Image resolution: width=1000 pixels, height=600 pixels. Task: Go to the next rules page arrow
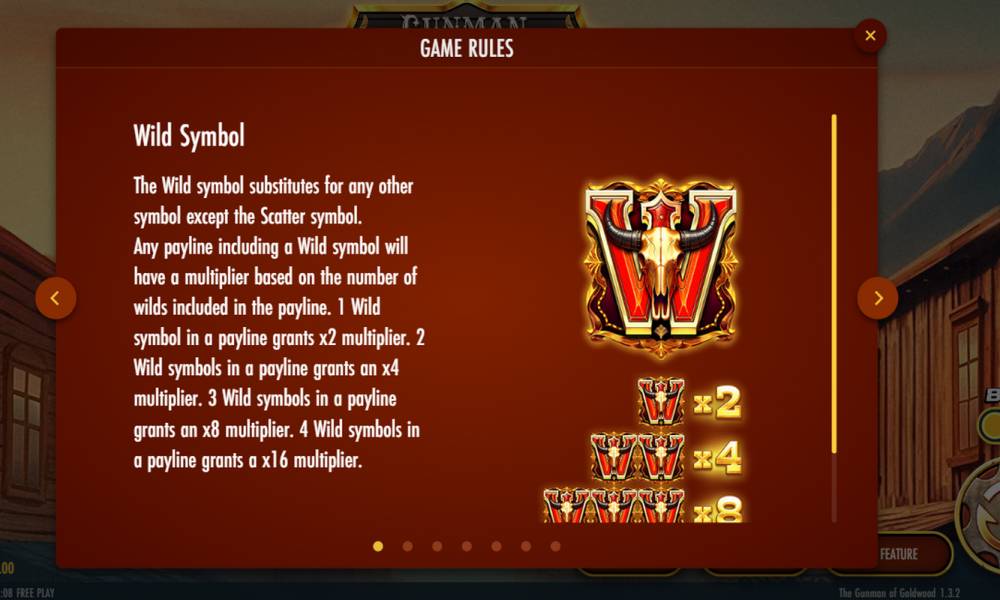pos(878,298)
